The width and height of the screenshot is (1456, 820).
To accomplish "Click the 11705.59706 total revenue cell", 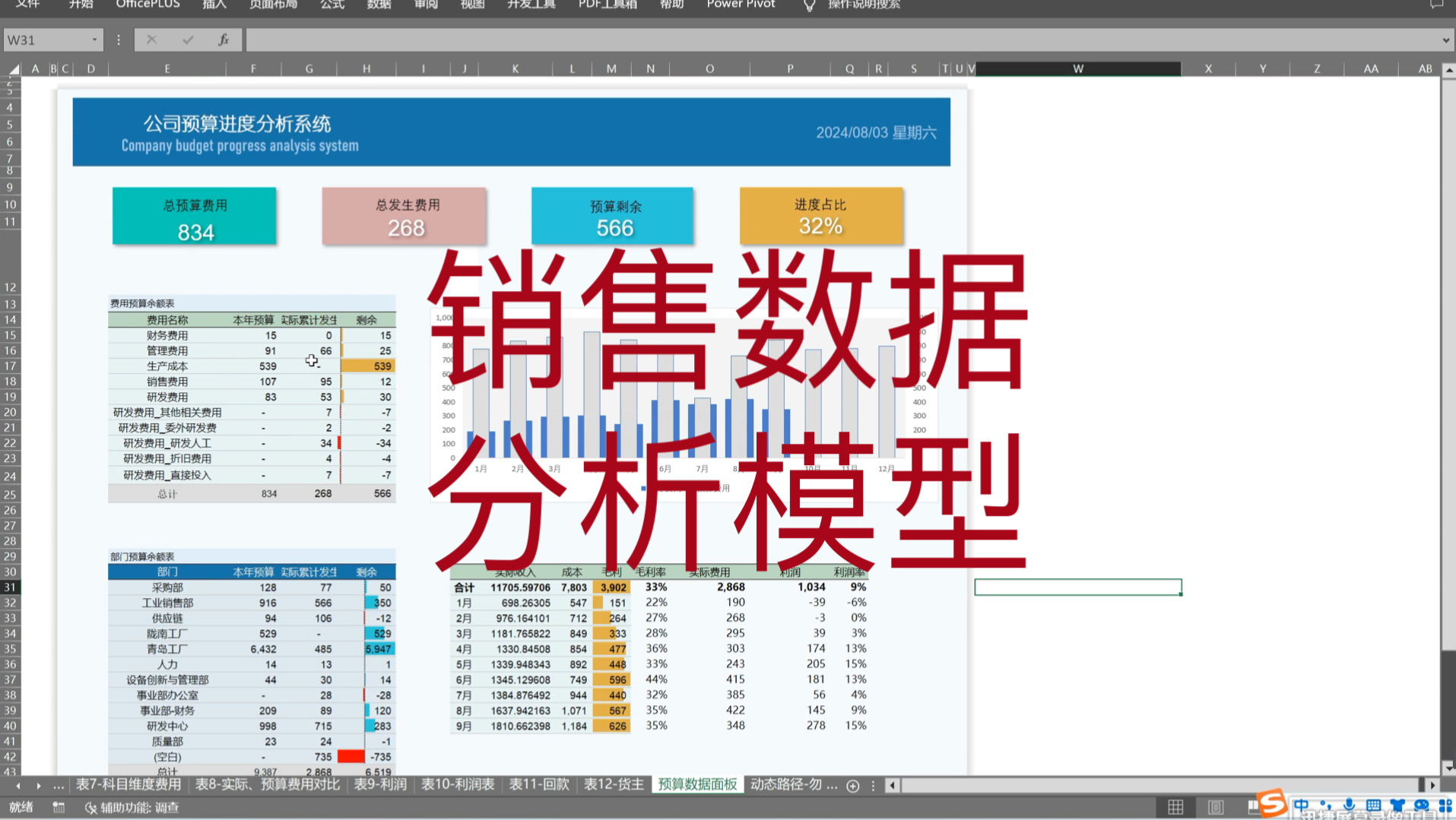I will [x=521, y=587].
